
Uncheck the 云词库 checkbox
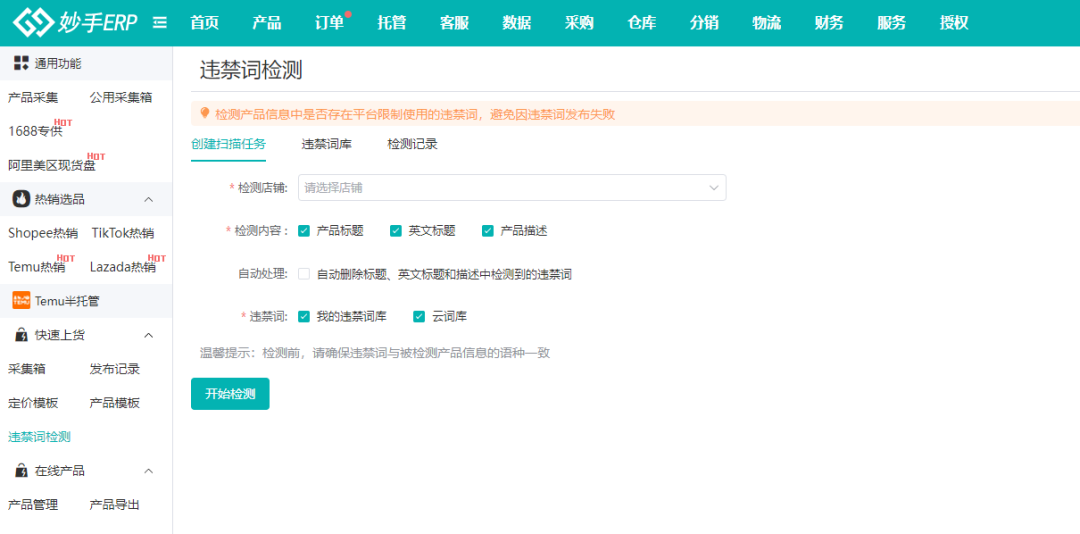[419, 316]
